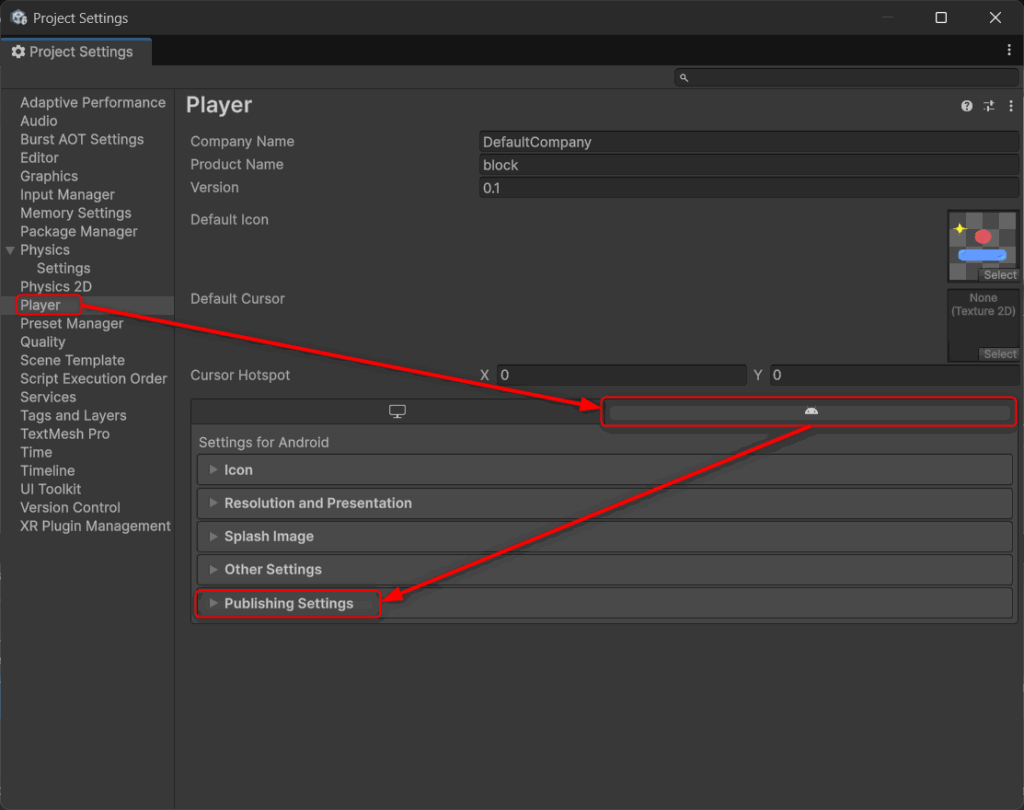This screenshot has width=1024, height=810.
Task: Expand the Publishing Settings section
Action: pyautogui.click(x=605, y=603)
